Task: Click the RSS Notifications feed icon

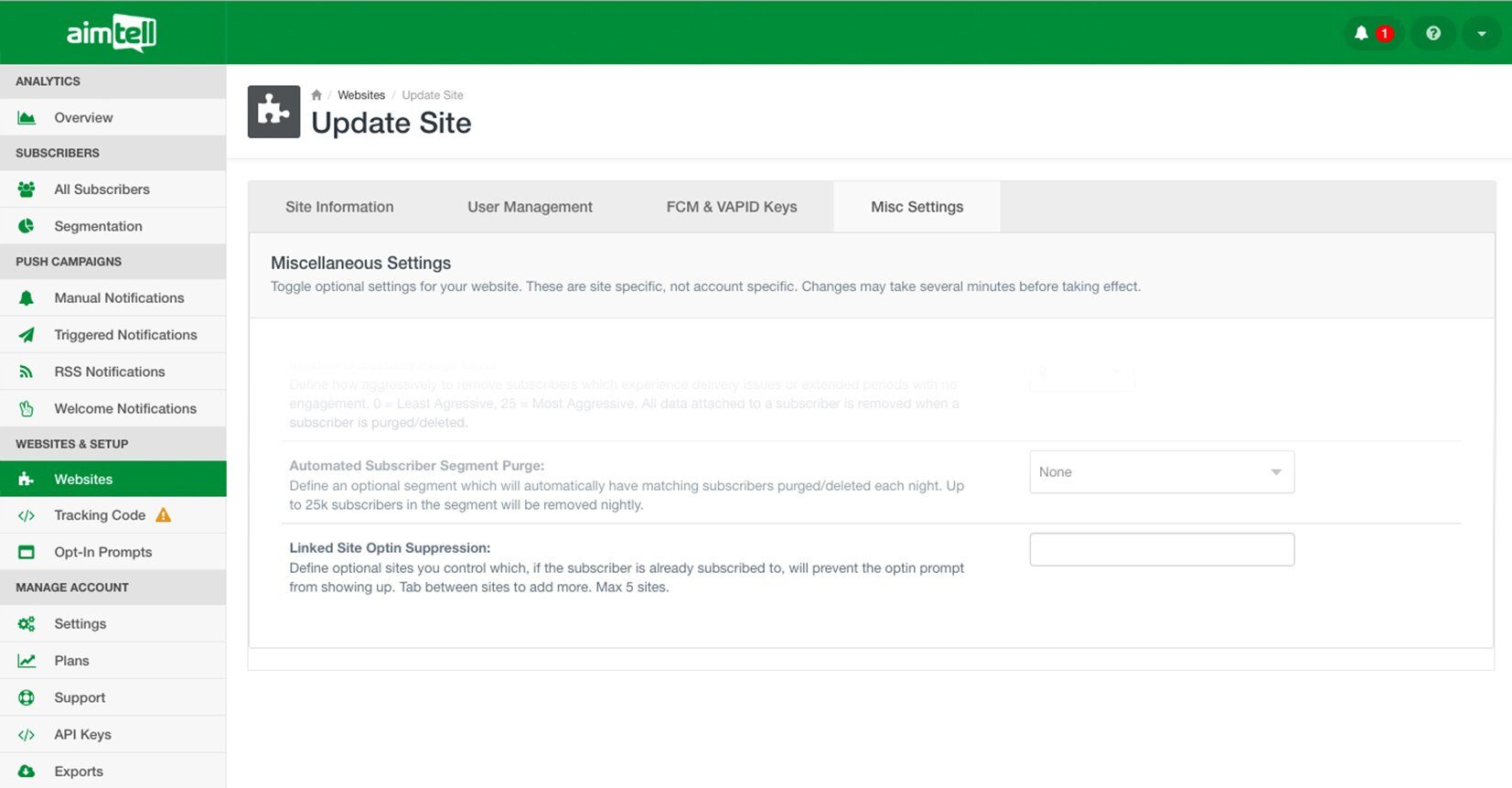Action: point(27,372)
